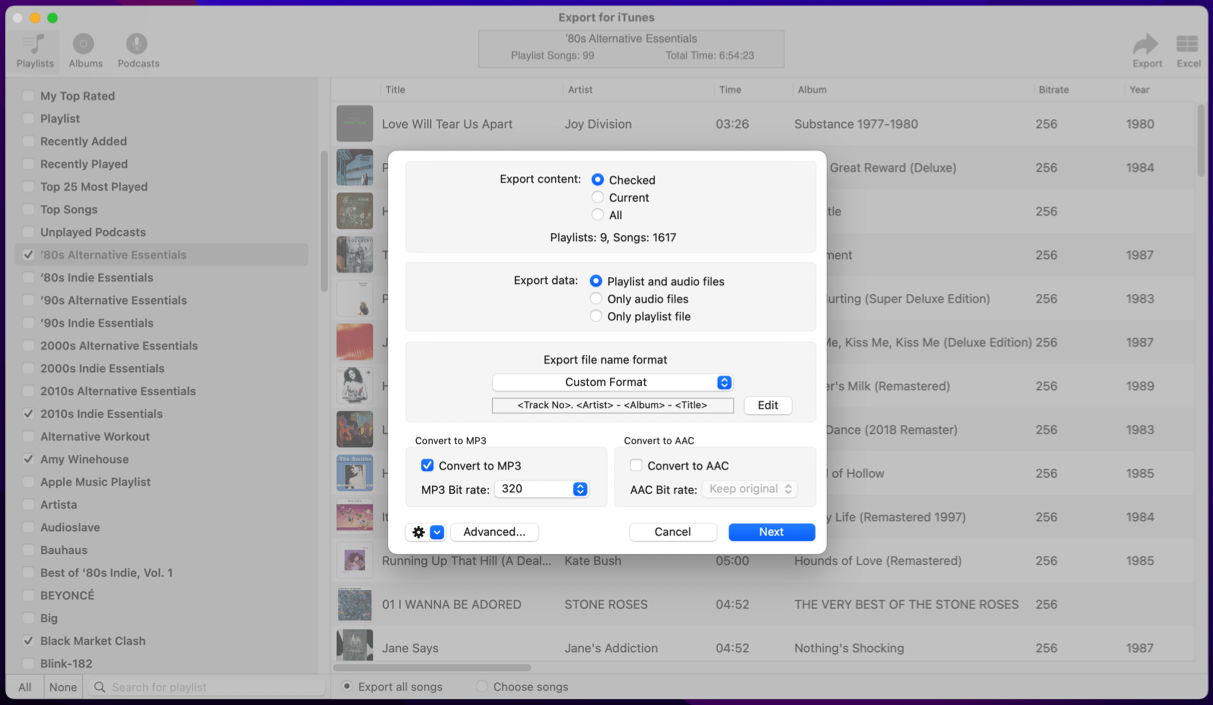Choose Only audio files option

(596, 299)
